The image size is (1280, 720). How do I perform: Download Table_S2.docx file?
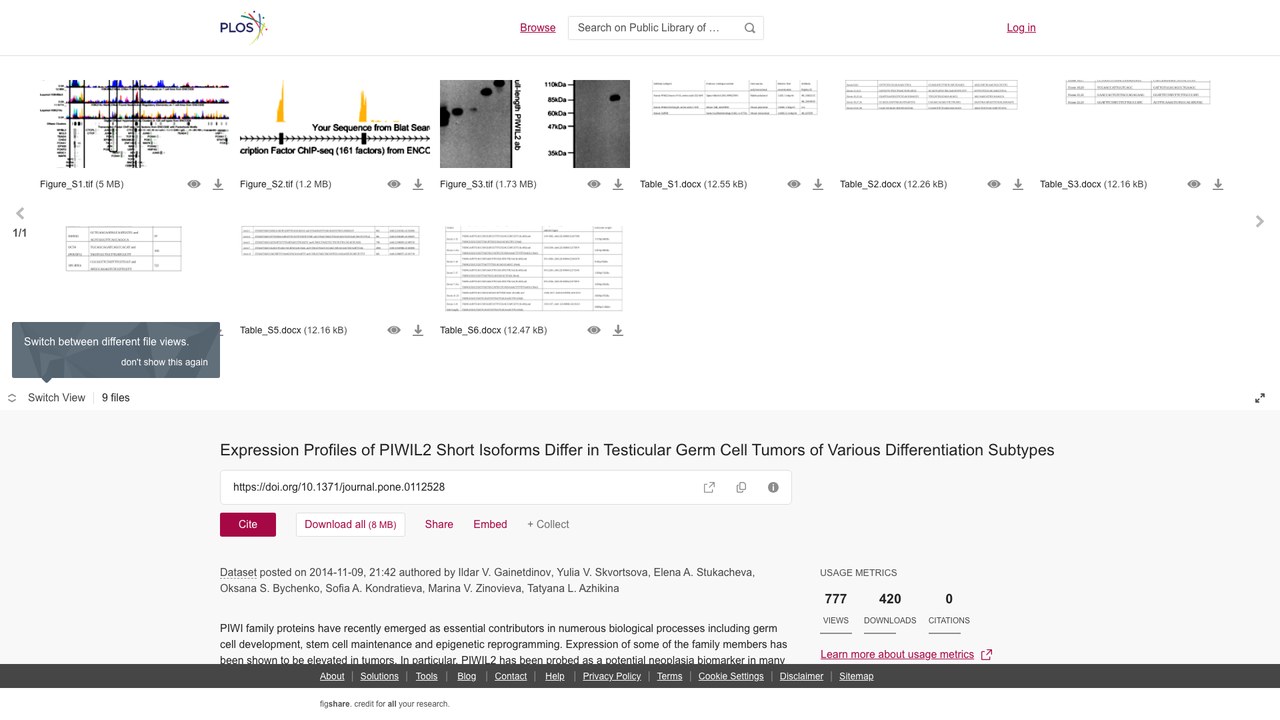point(1018,184)
